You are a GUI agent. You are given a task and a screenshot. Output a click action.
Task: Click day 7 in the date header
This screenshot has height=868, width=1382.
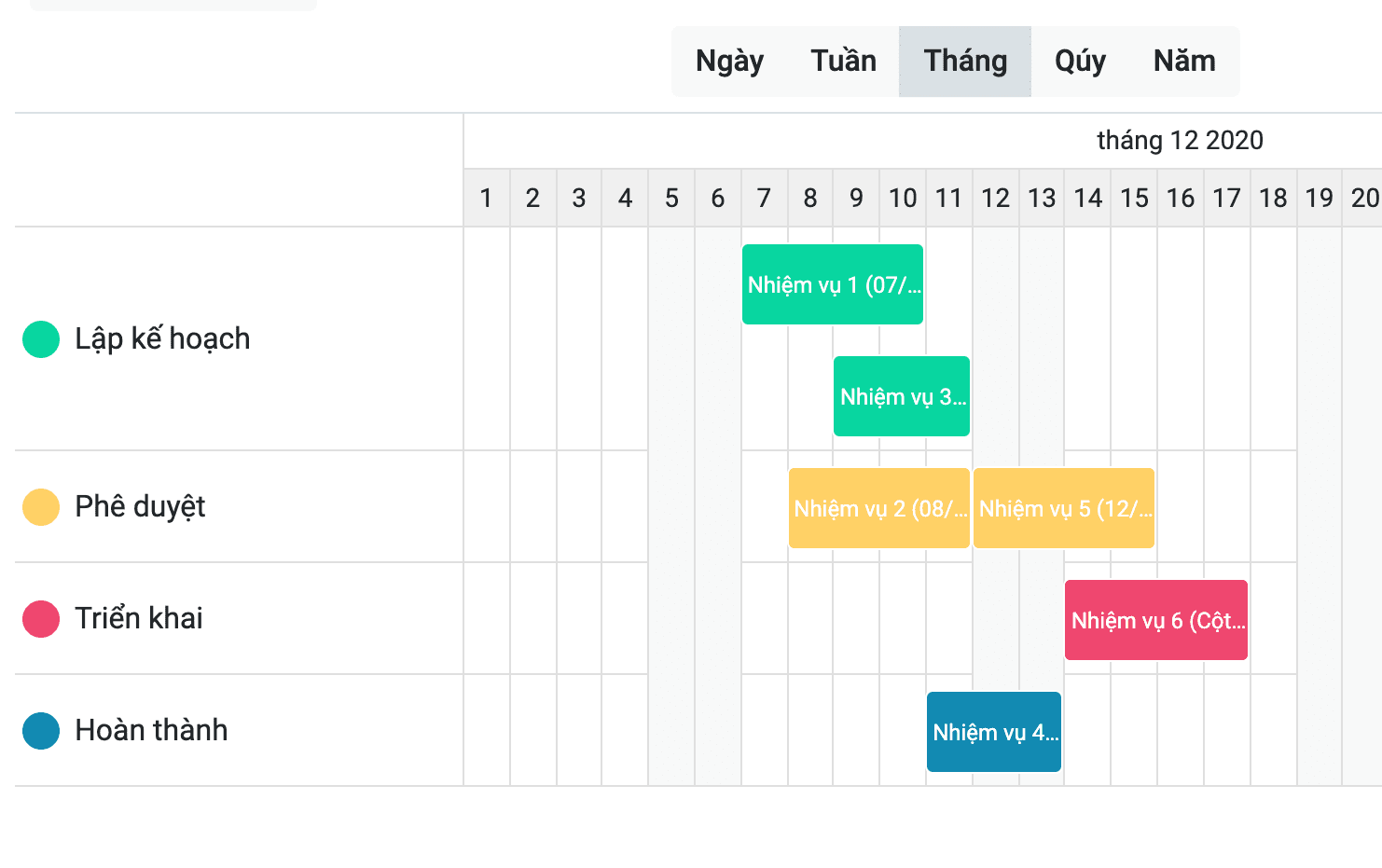(x=764, y=198)
